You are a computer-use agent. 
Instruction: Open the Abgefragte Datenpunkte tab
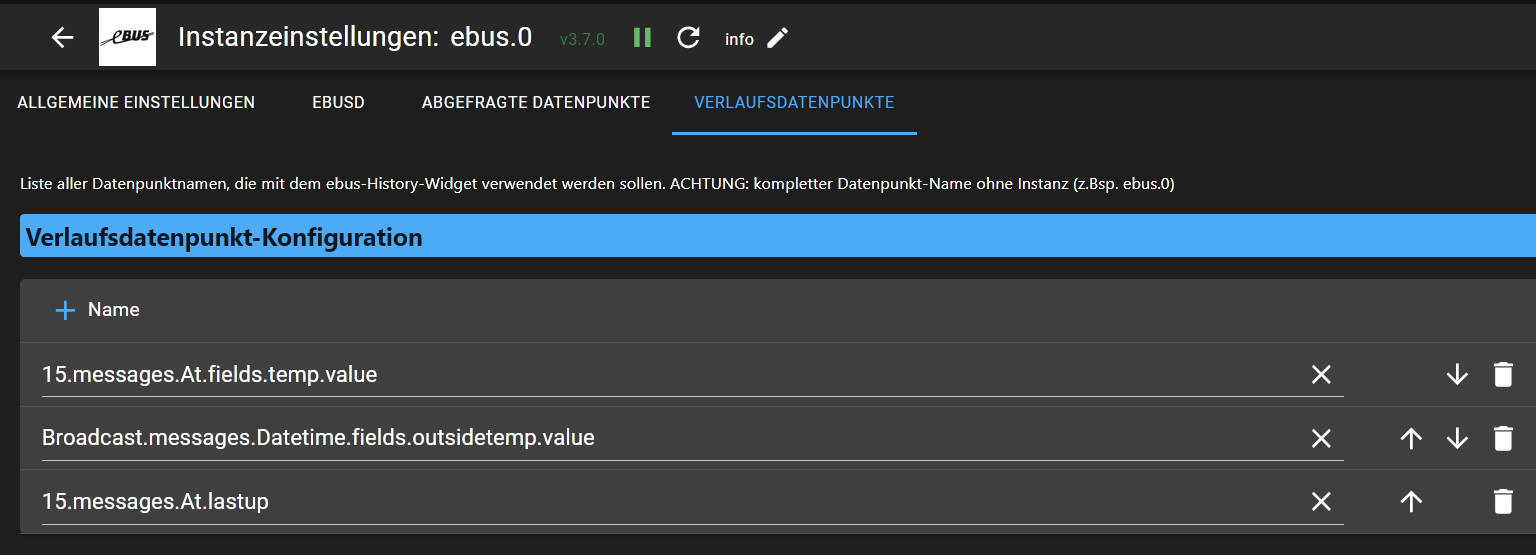[x=536, y=102]
